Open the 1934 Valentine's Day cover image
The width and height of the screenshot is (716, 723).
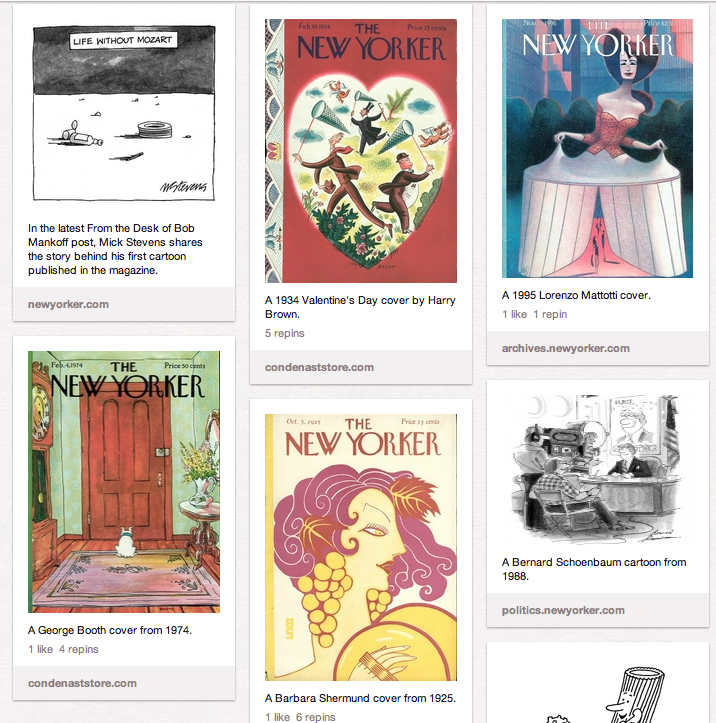361,151
